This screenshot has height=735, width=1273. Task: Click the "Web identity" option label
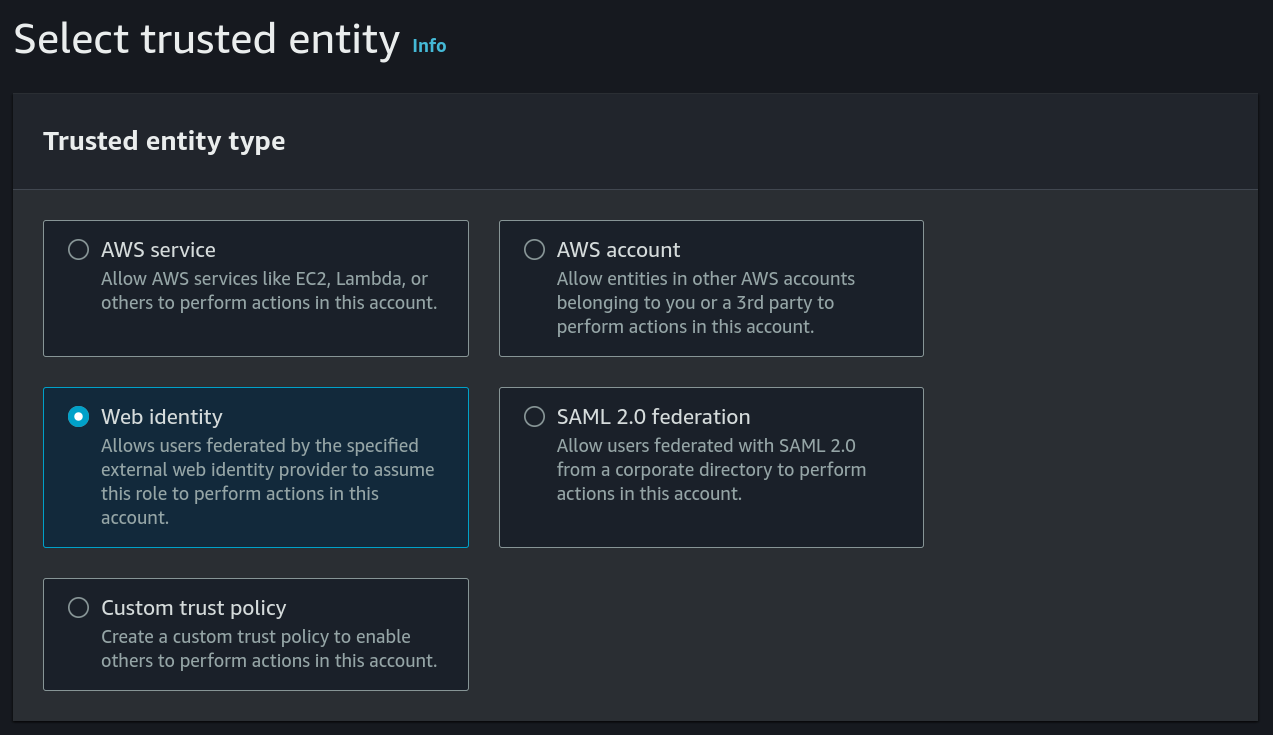coord(162,417)
